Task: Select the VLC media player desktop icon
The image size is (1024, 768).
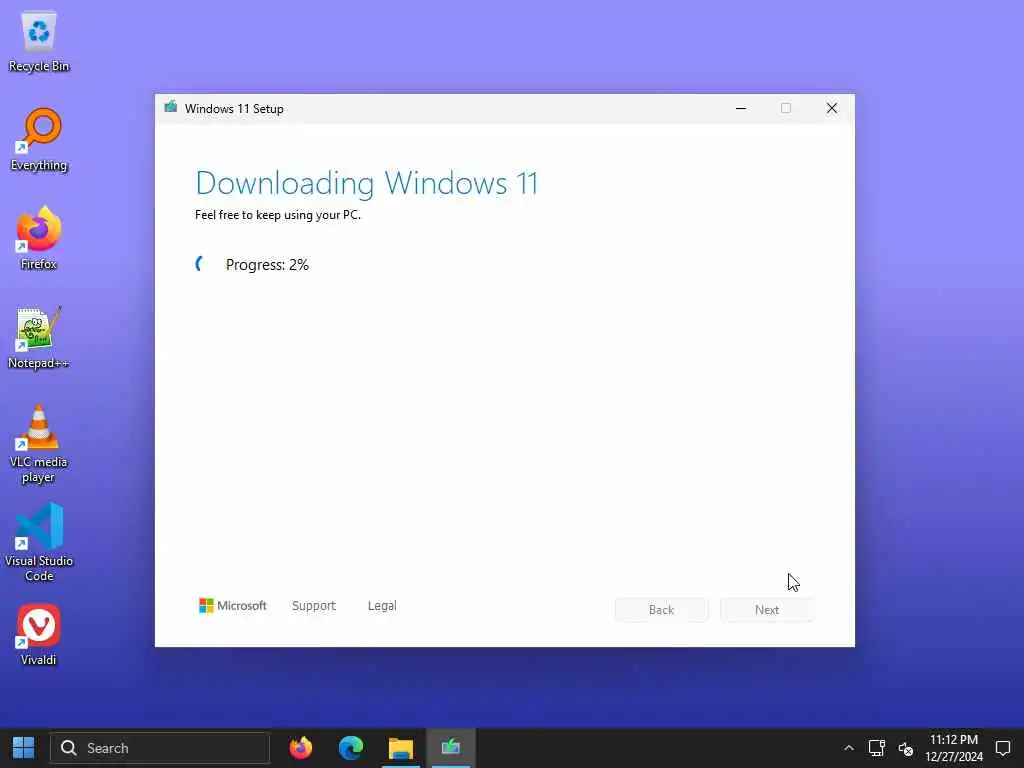Action: click(x=39, y=443)
